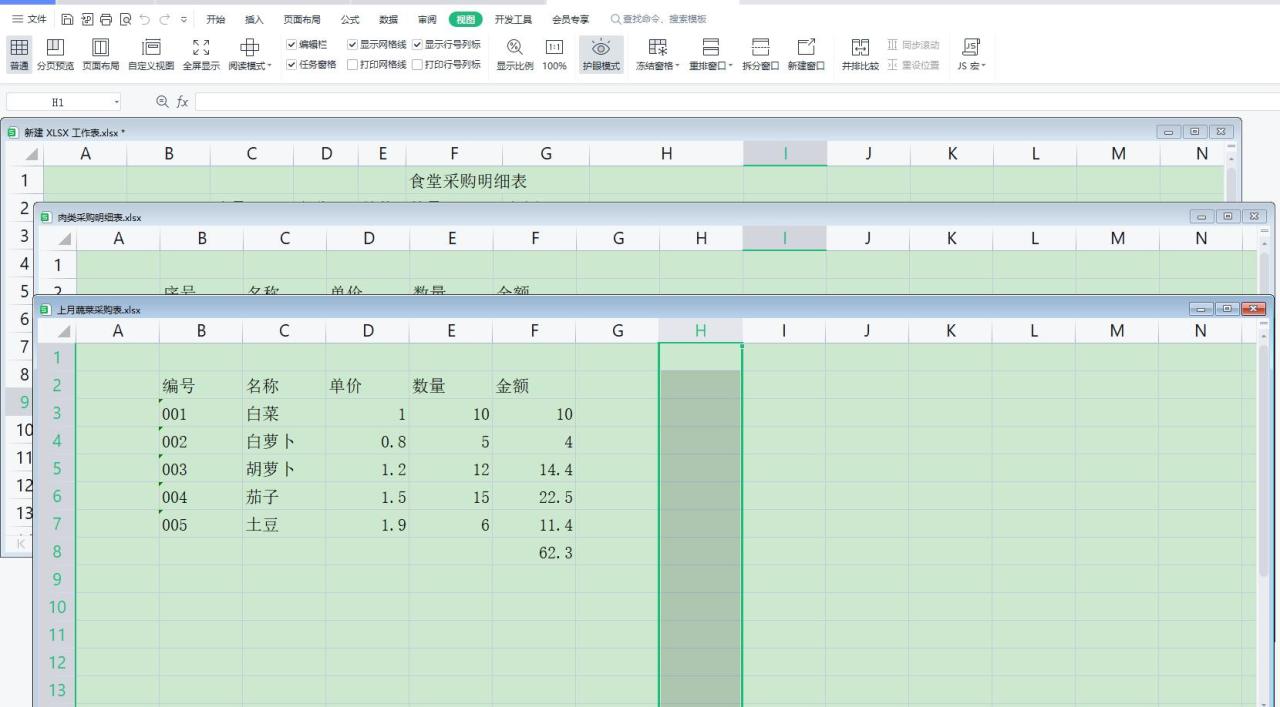
Task: Click cell 茄子 in vegetable sheet
Action: tap(284, 496)
